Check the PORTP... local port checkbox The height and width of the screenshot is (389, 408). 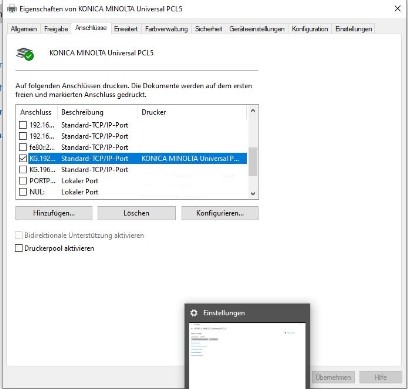23,181
